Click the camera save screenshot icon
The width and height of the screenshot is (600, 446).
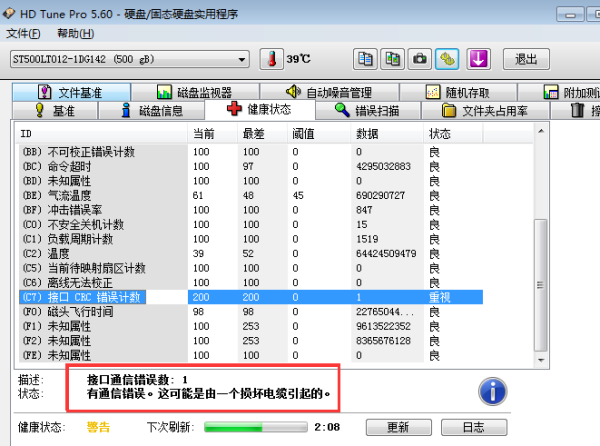420,59
